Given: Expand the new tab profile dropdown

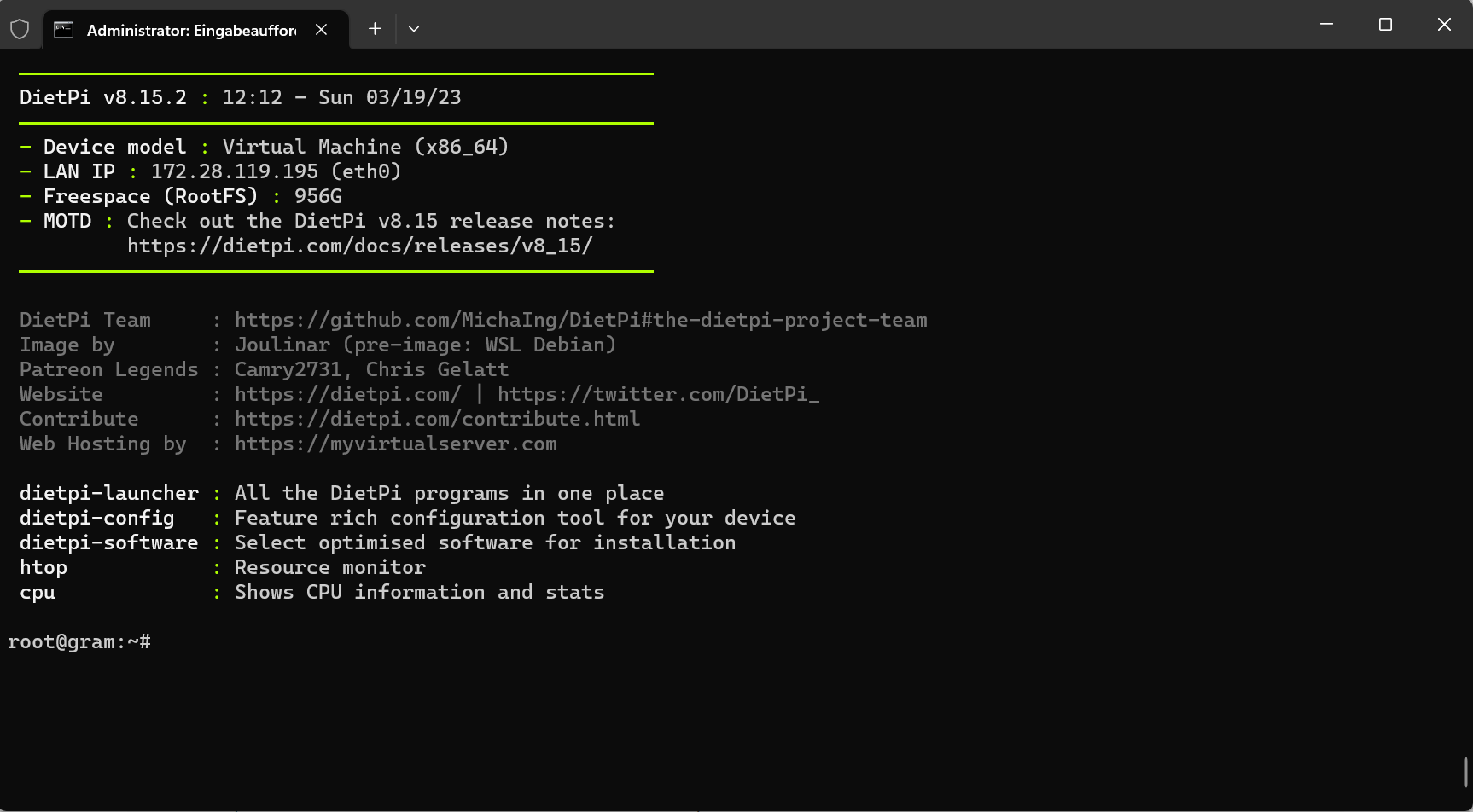Looking at the screenshot, I should pyautogui.click(x=414, y=29).
